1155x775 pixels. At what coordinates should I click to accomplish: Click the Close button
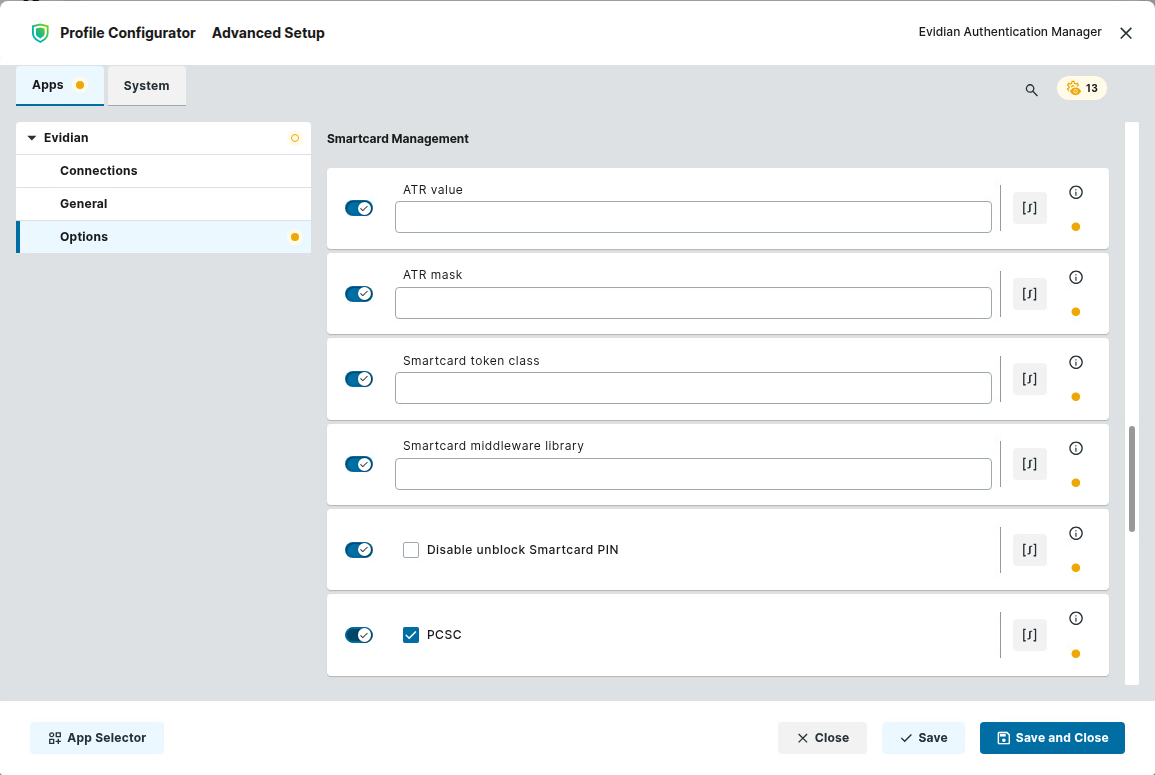pos(822,738)
